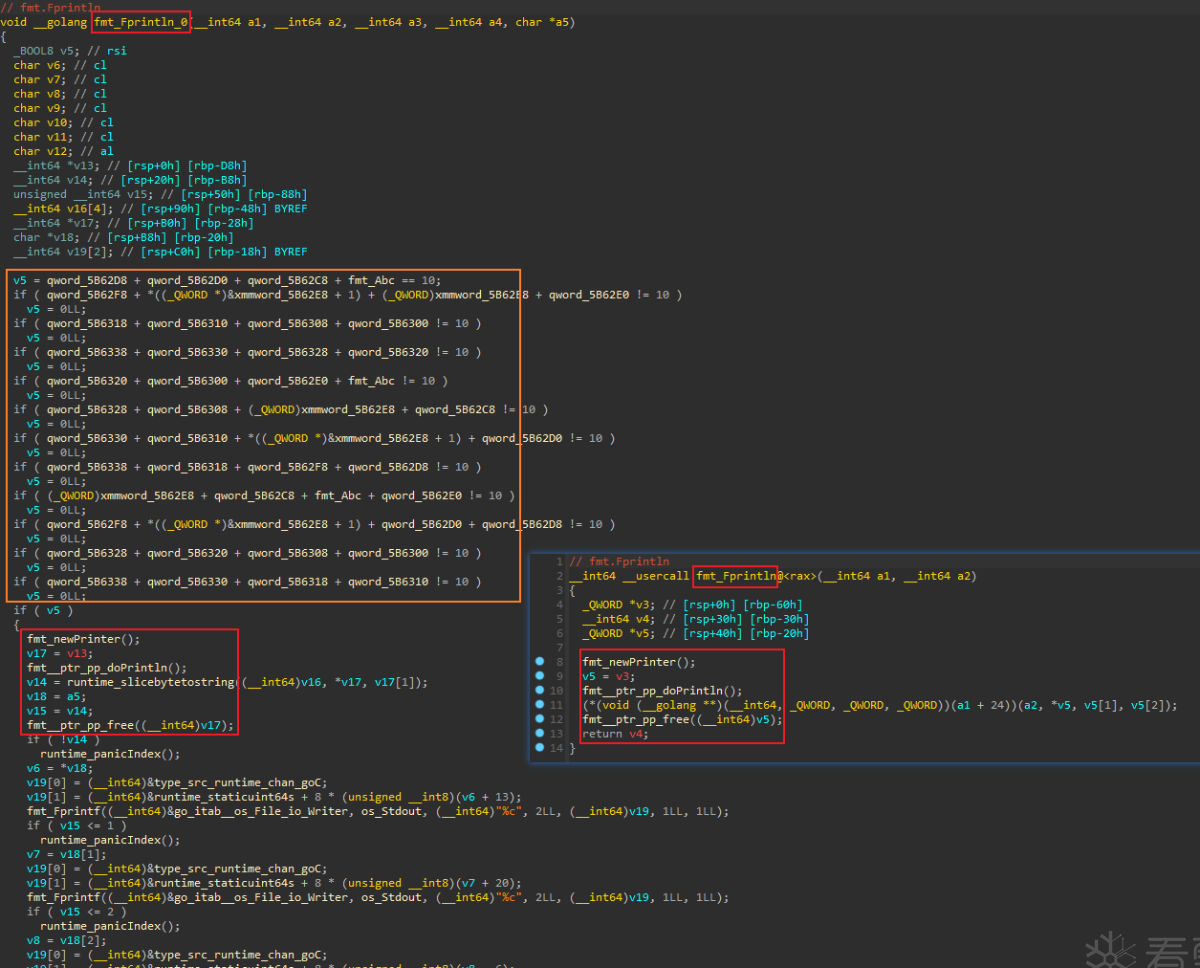This screenshot has width=1200, height=968.
Task: Click declaration __int64 v16[4]
Action: (160, 209)
